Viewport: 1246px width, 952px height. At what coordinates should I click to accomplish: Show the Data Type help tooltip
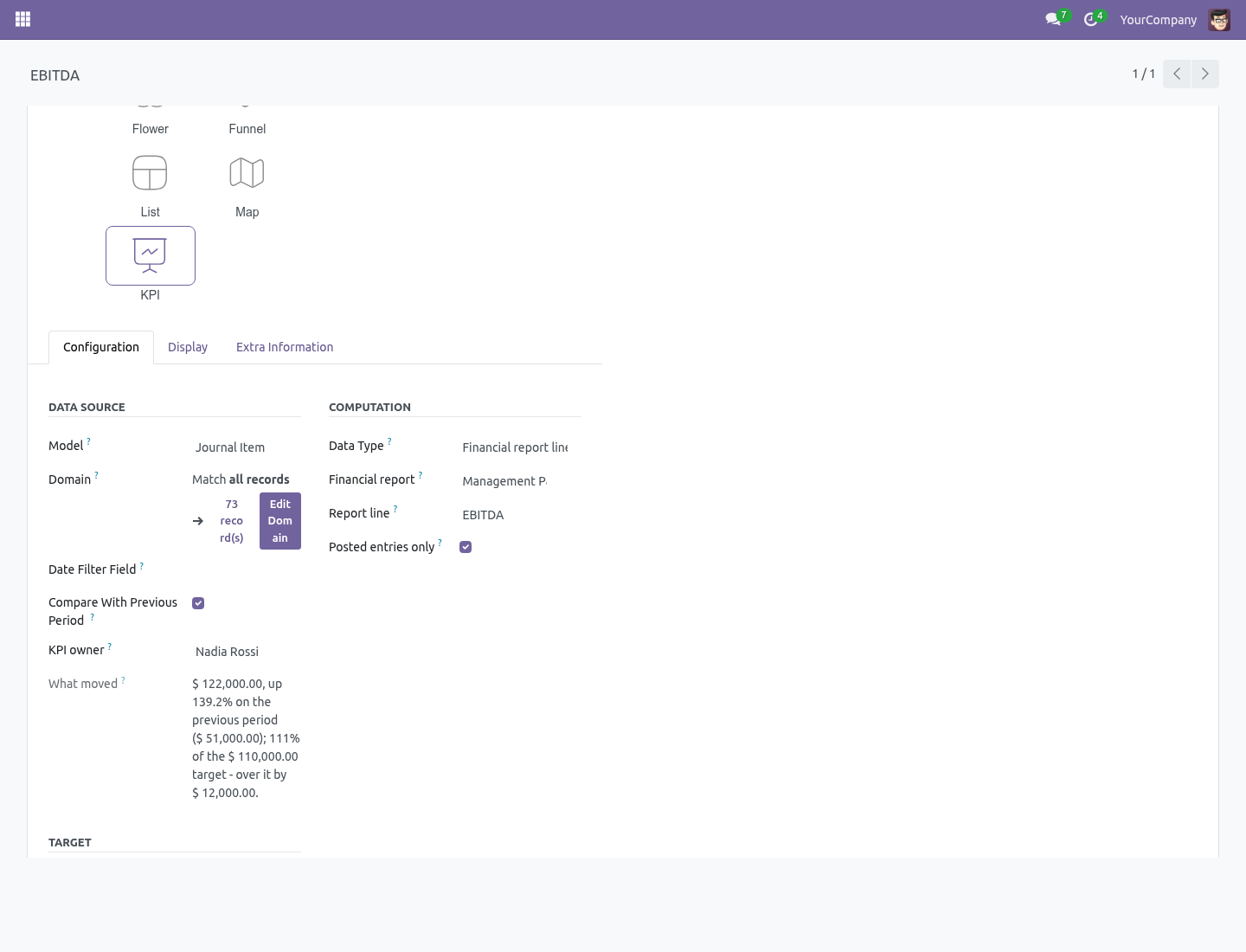389,441
